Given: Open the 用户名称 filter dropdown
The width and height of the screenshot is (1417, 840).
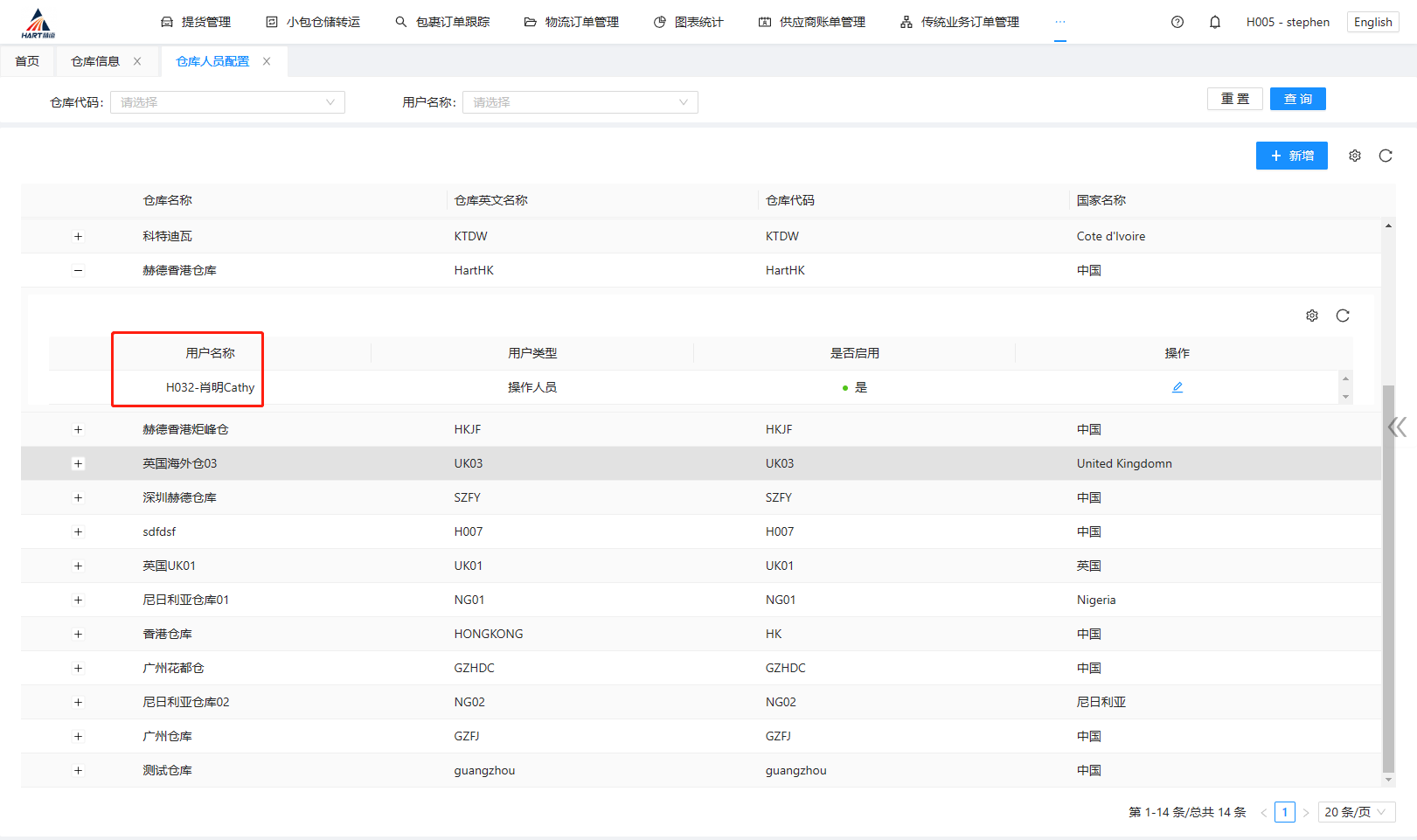Looking at the screenshot, I should 580,102.
